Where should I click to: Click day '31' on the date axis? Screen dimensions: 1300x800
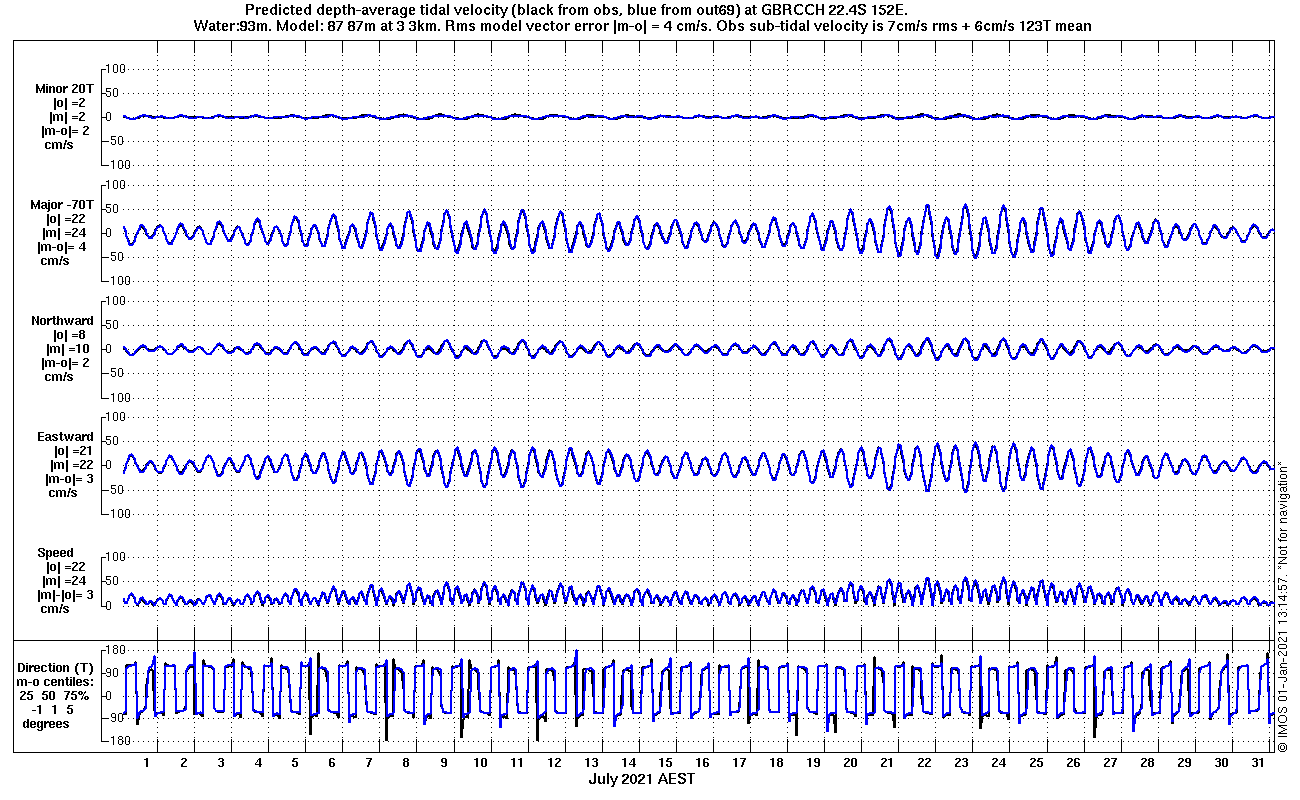(1258, 762)
